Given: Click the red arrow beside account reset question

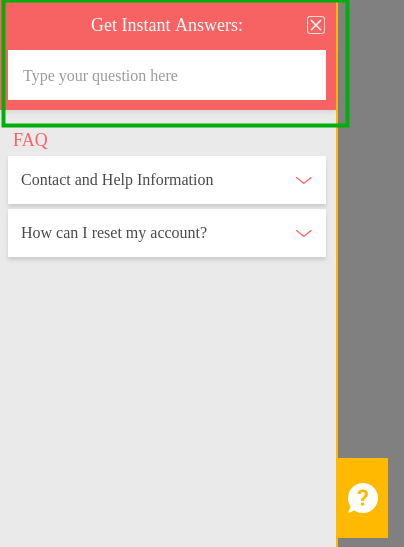Looking at the screenshot, I should [x=304, y=233].
